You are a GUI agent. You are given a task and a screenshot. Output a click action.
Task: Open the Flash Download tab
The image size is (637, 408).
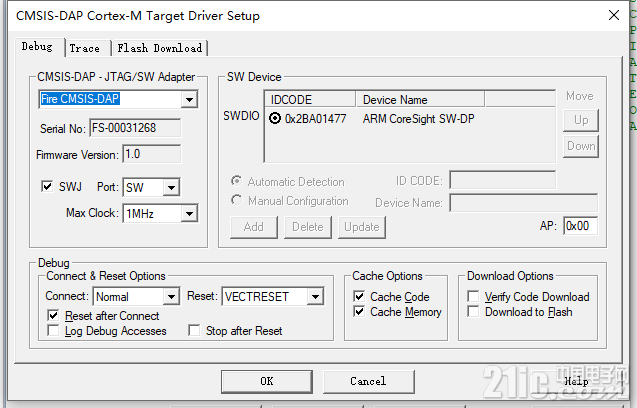coord(160,48)
